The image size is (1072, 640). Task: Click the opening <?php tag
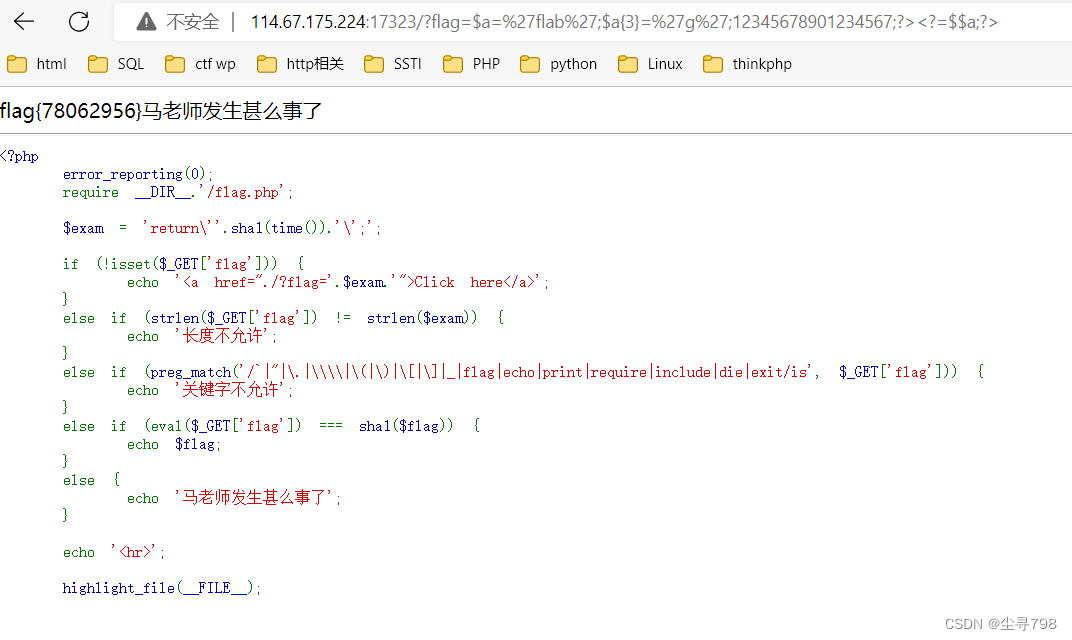point(19,156)
